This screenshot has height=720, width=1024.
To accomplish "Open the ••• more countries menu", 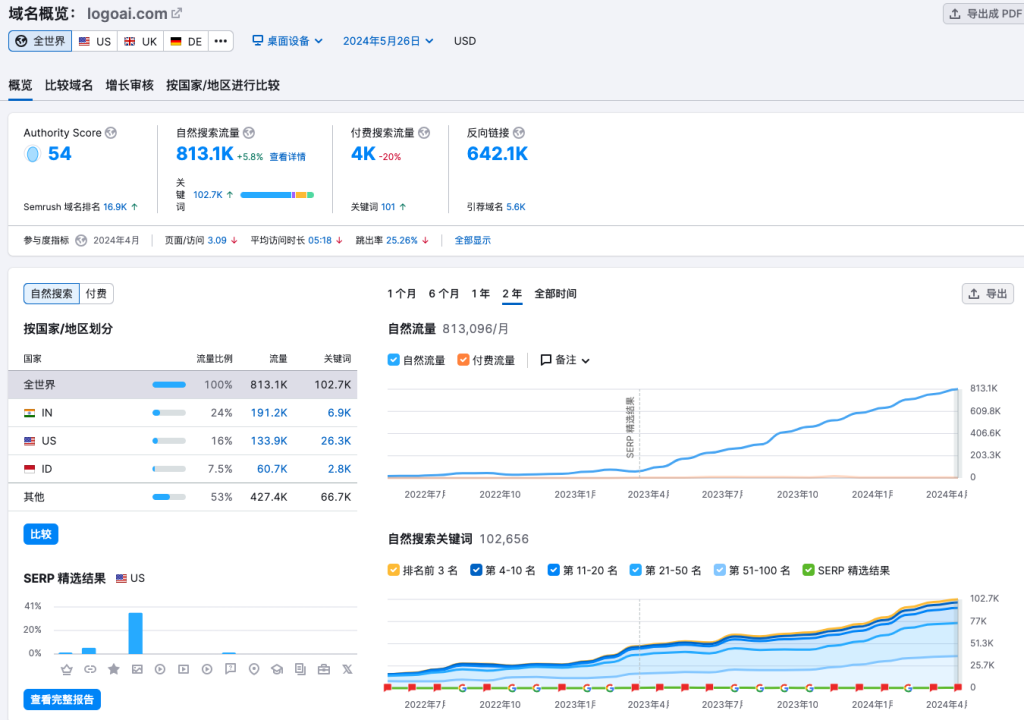I will [x=221, y=41].
